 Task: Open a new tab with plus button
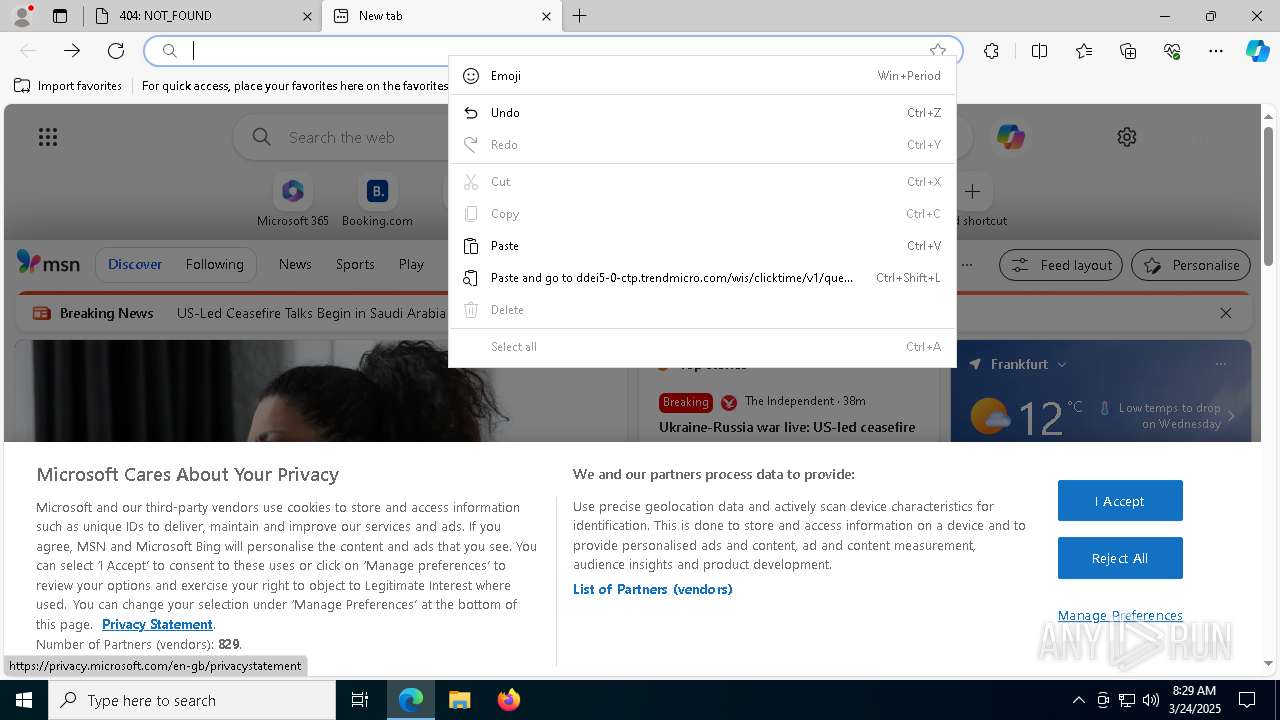click(579, 16)
